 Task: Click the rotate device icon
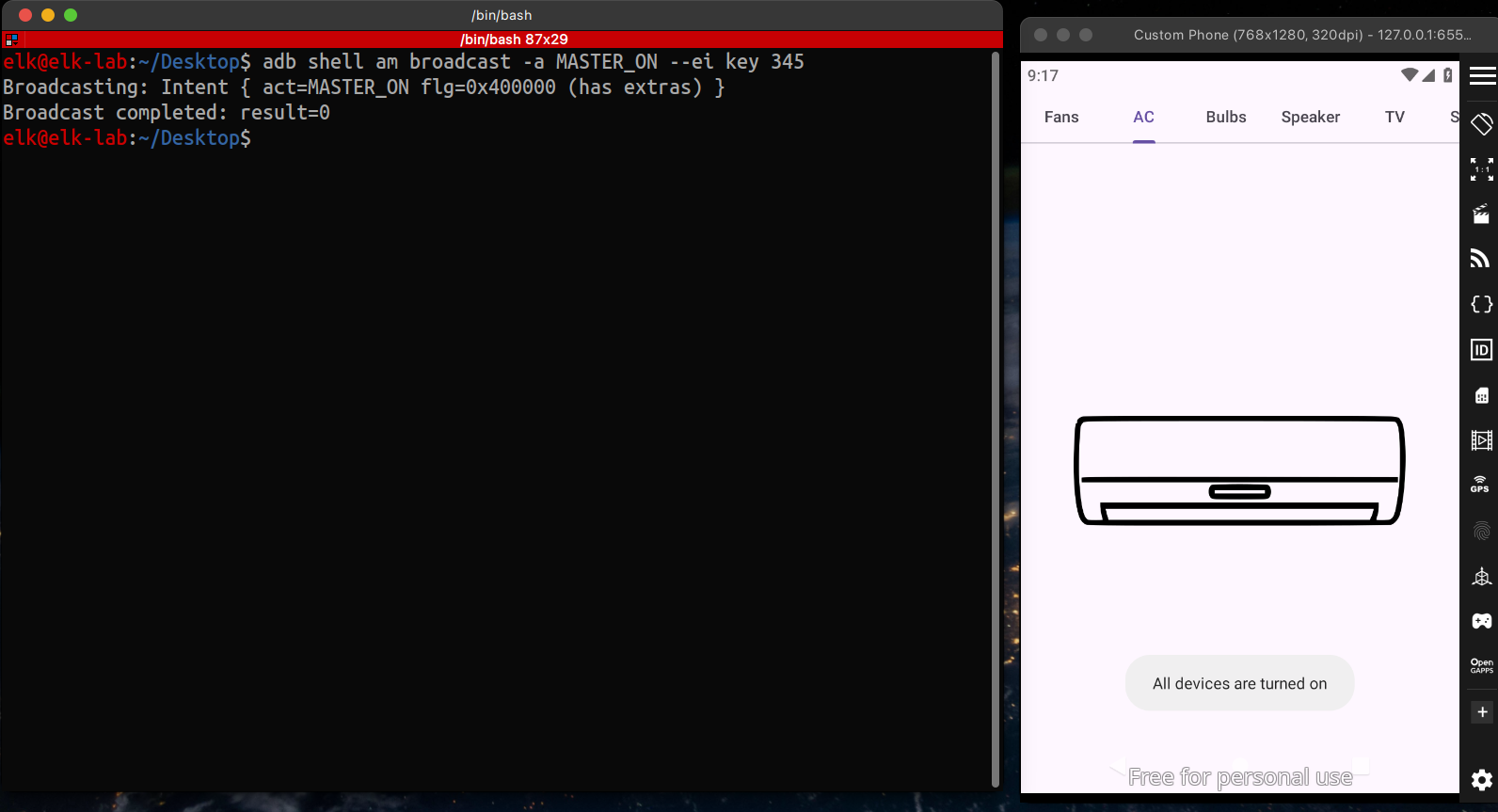click(x=1482, y=123)
